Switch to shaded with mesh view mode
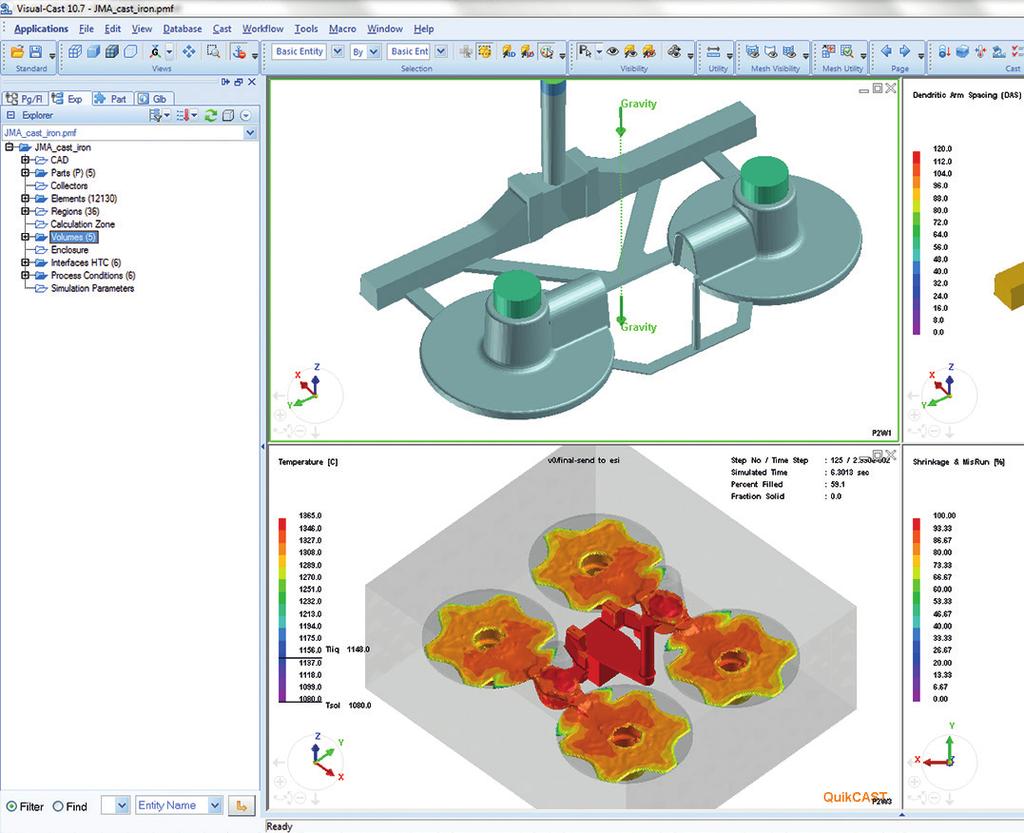This screenshot has width=1024, height=833. 112,52
